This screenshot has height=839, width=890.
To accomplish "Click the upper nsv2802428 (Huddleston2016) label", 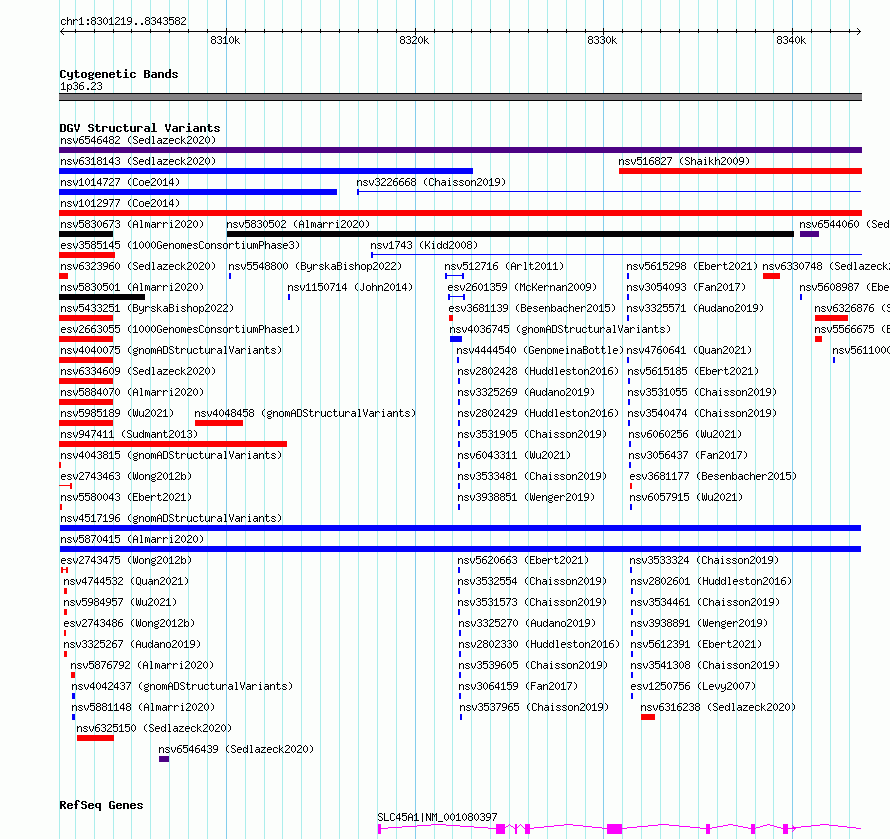I will [538, 371].
